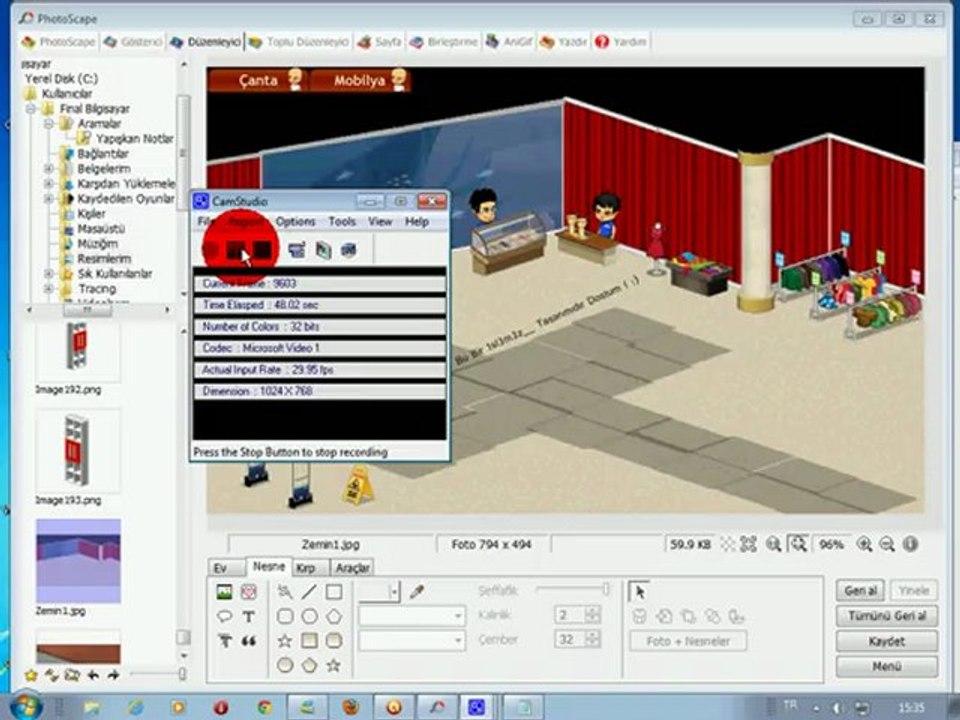Click the zoom out magnifier icon
The width and height of the screenshot is (960, 720).
click(x=887, y=544)
